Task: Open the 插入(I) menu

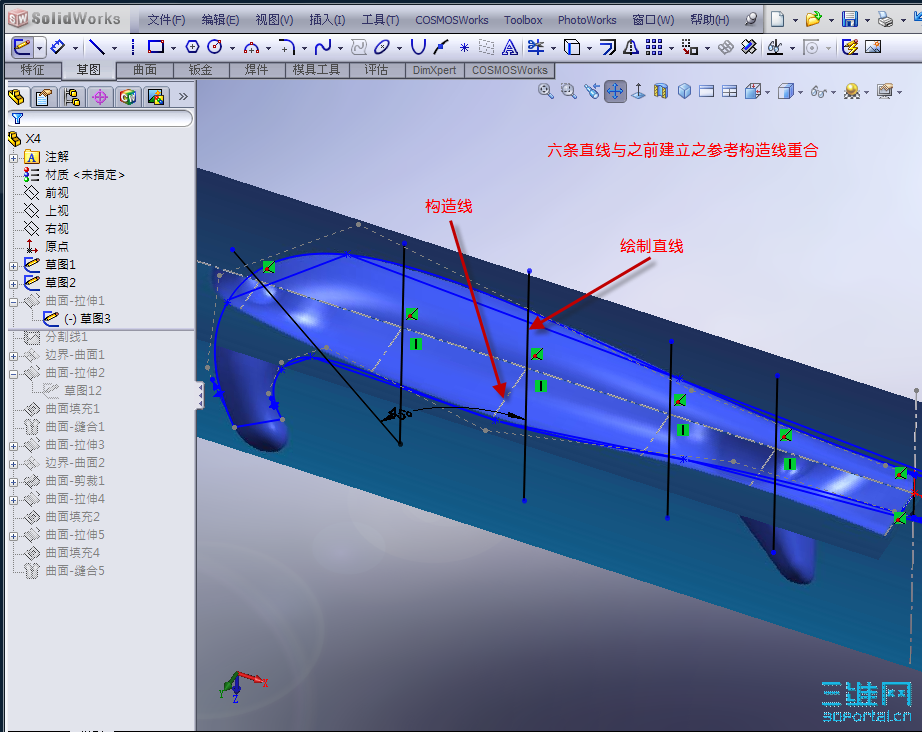Action: coord(327,20)
